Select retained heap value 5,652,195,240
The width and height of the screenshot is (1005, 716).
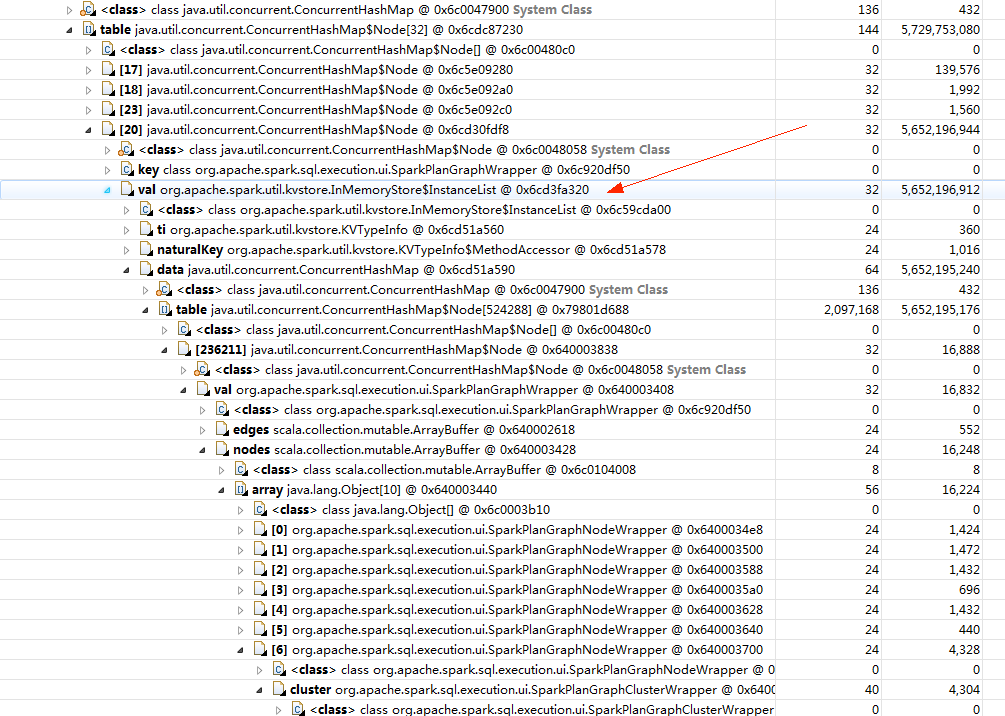(940, 269)
